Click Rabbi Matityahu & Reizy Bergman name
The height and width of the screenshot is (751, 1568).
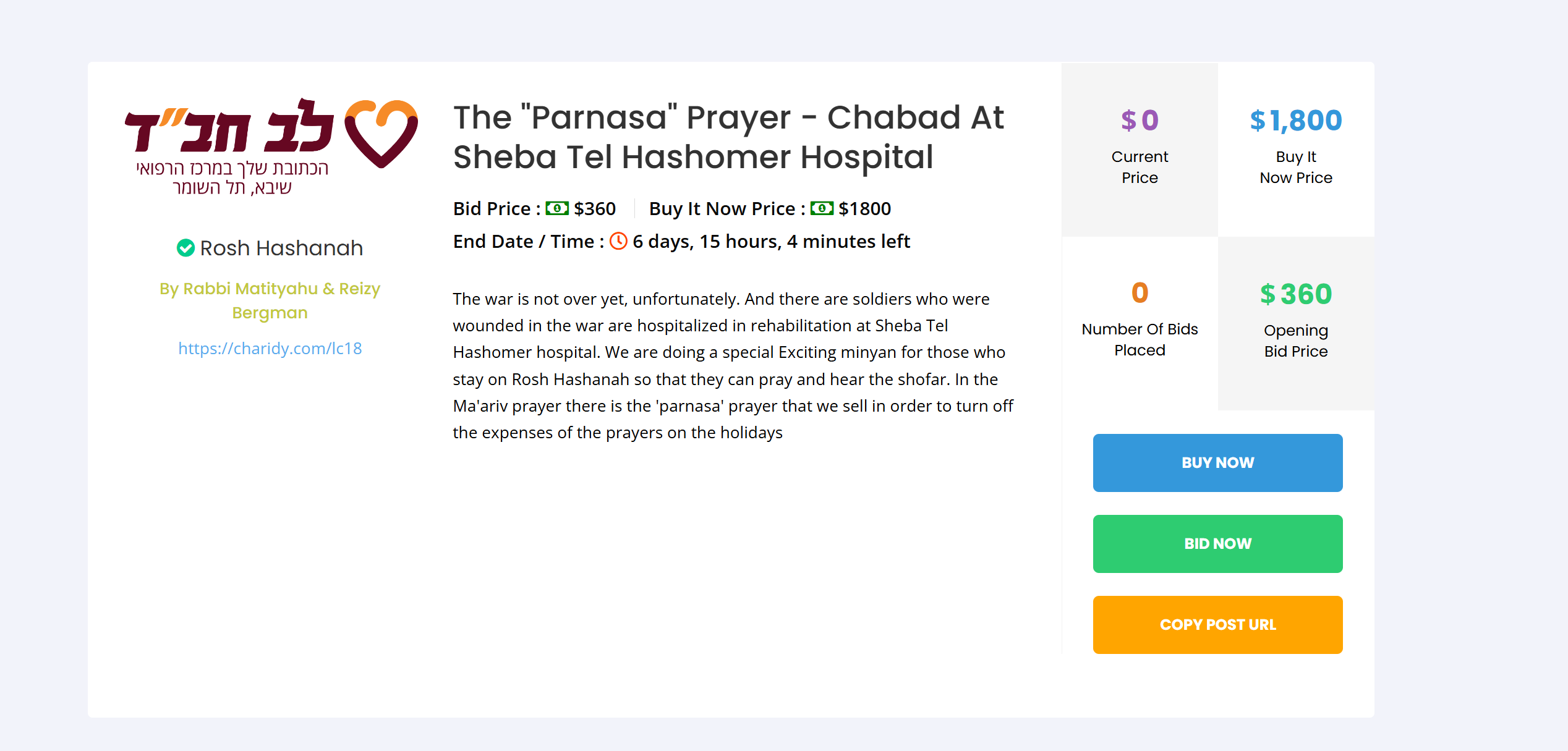(x=270, y=300)
